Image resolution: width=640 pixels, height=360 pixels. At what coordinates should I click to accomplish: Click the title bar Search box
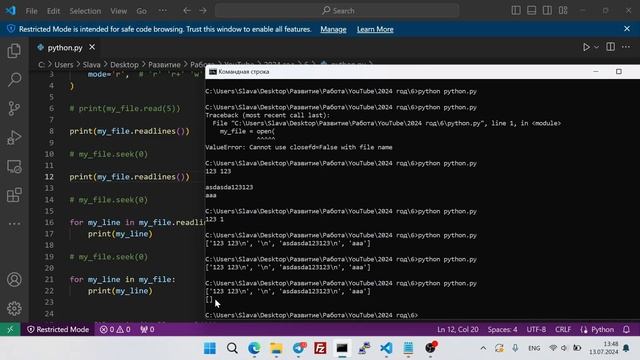pos(337,11)
